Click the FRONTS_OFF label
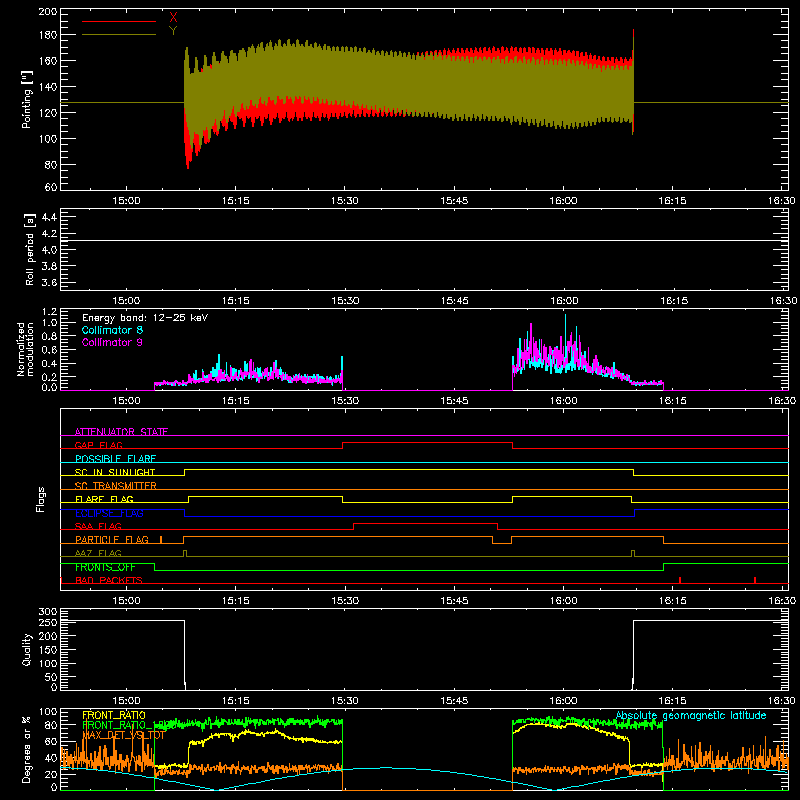 [105, 567]
